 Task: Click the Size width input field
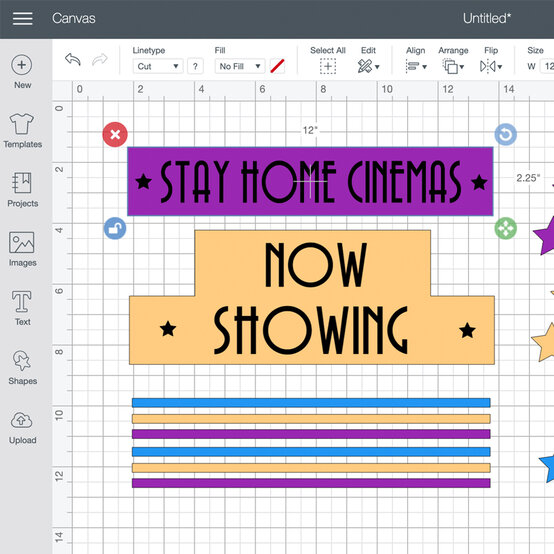coord(547,66)
